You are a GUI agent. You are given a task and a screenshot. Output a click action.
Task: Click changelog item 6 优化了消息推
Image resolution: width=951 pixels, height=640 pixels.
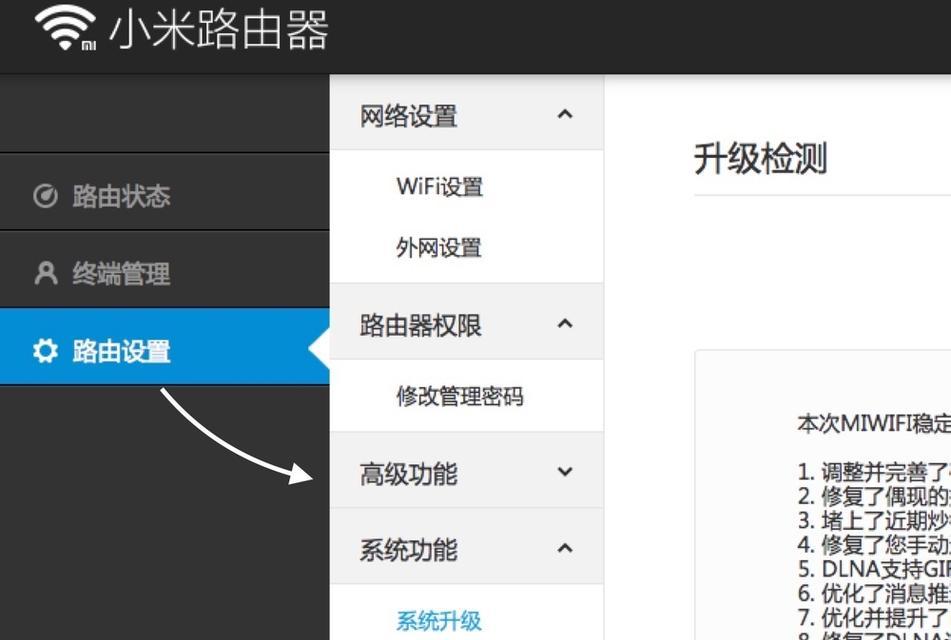tap(874, 593)
